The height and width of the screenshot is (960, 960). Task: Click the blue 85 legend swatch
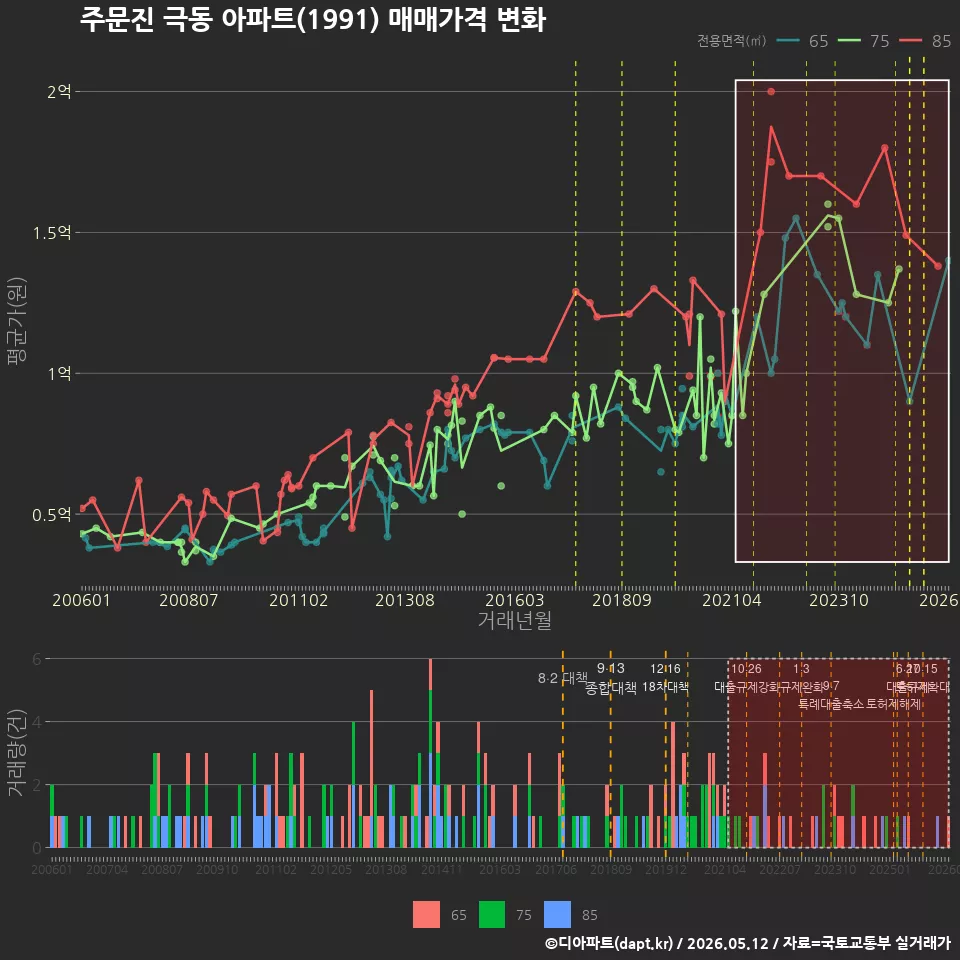[557, 914]
